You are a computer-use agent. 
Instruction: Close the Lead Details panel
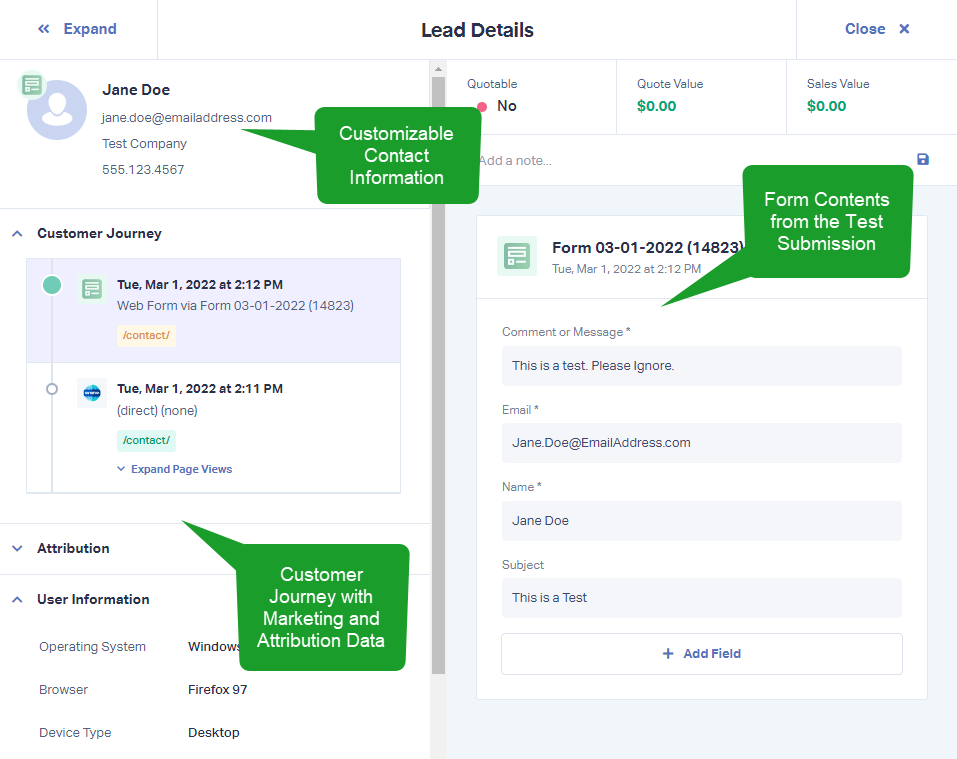877,29
